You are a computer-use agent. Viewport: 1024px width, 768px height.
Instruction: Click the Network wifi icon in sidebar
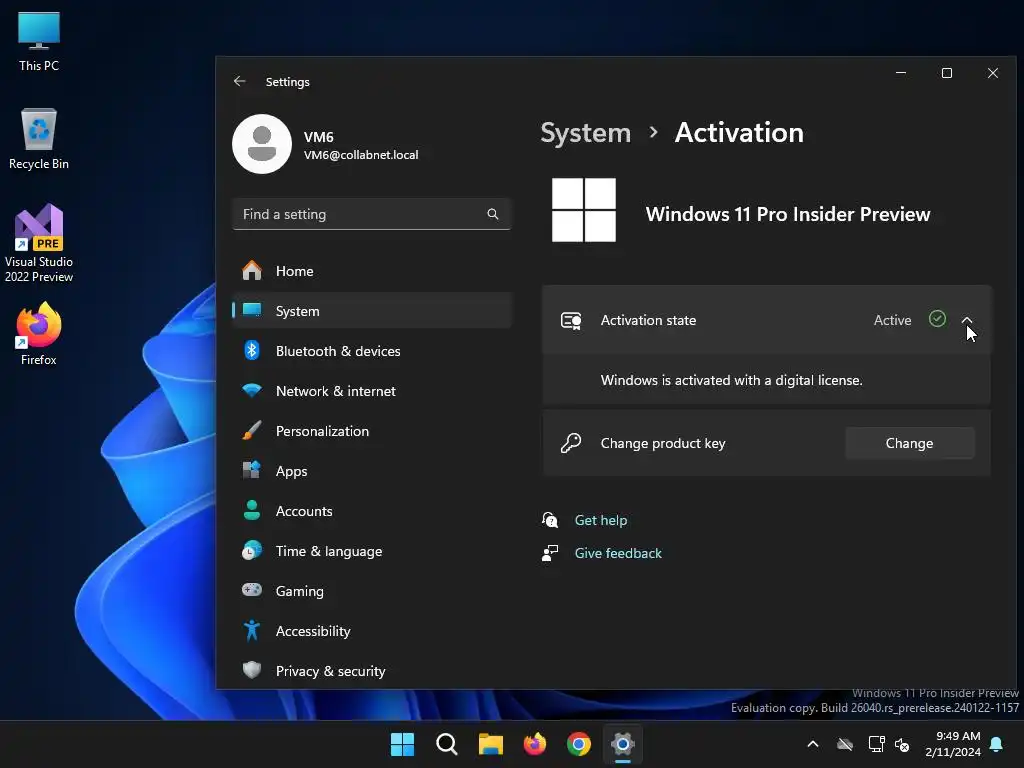tap(252, 391)
